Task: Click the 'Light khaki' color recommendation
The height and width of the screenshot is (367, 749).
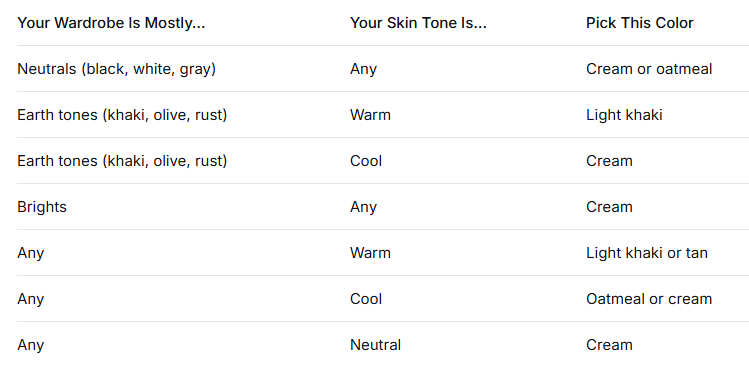Action: pyautogui.click(x=624, y=115)
